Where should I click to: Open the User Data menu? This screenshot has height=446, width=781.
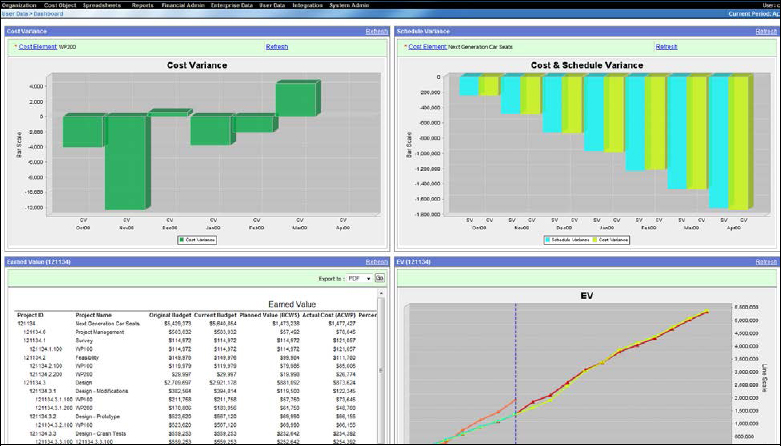pos(272,5)
